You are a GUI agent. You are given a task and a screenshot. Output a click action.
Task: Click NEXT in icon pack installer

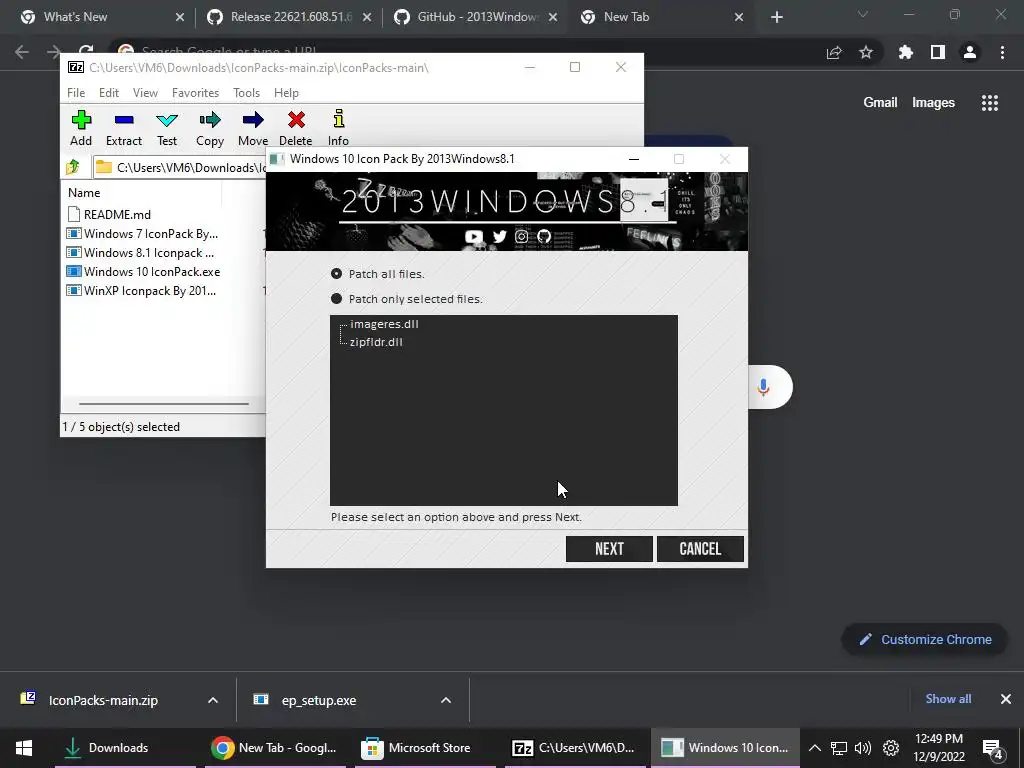(609, 549)
